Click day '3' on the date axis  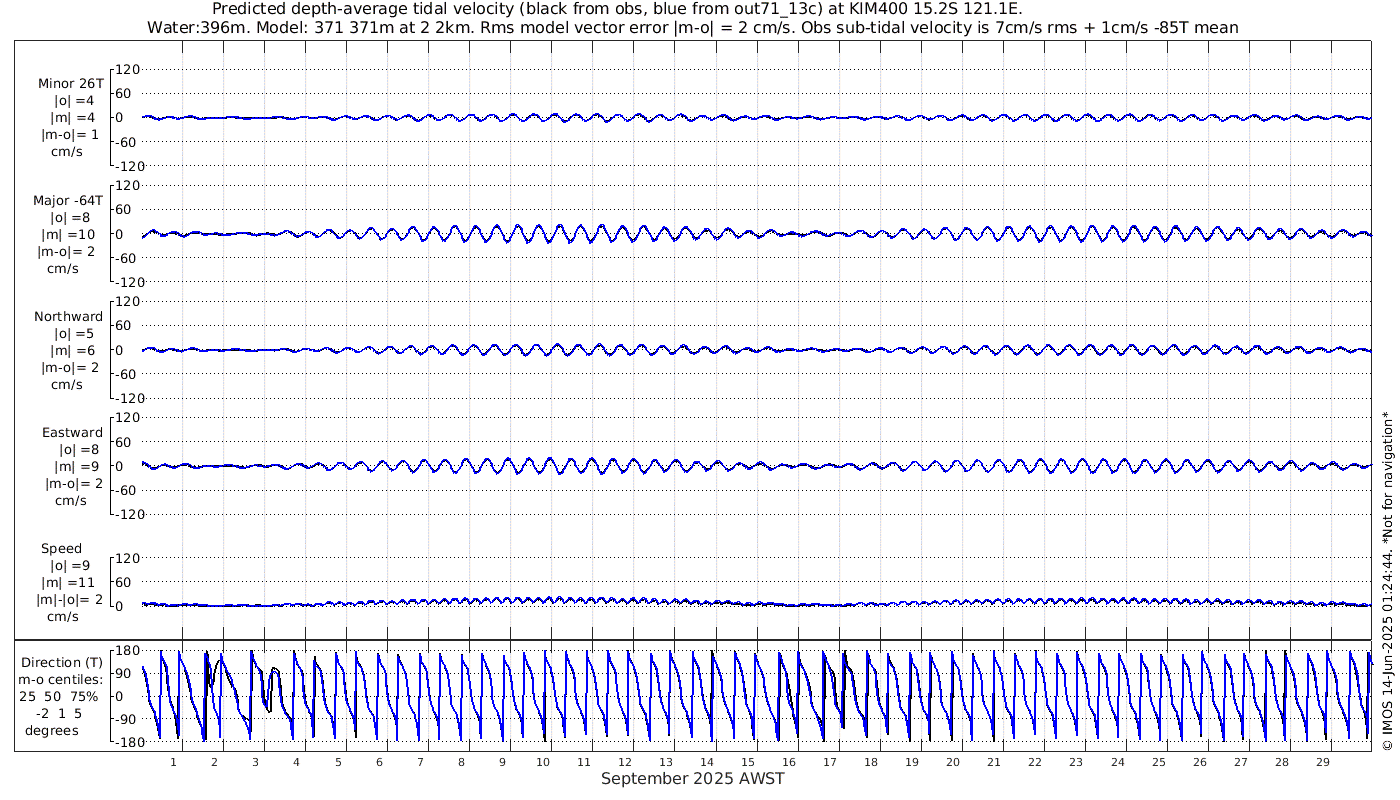(x=256, y=762)
